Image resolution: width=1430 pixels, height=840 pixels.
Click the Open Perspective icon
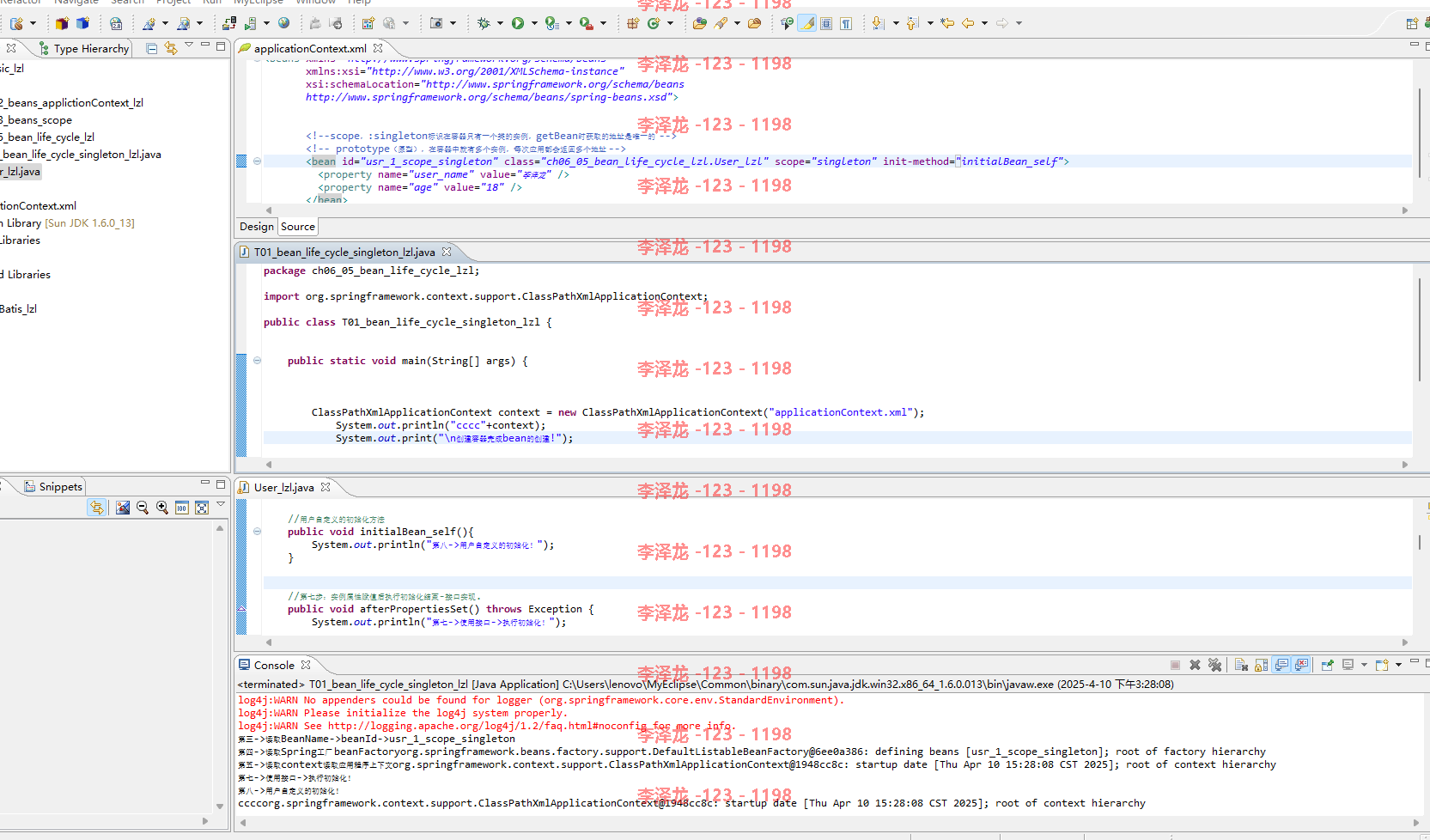pos(1412,23)
